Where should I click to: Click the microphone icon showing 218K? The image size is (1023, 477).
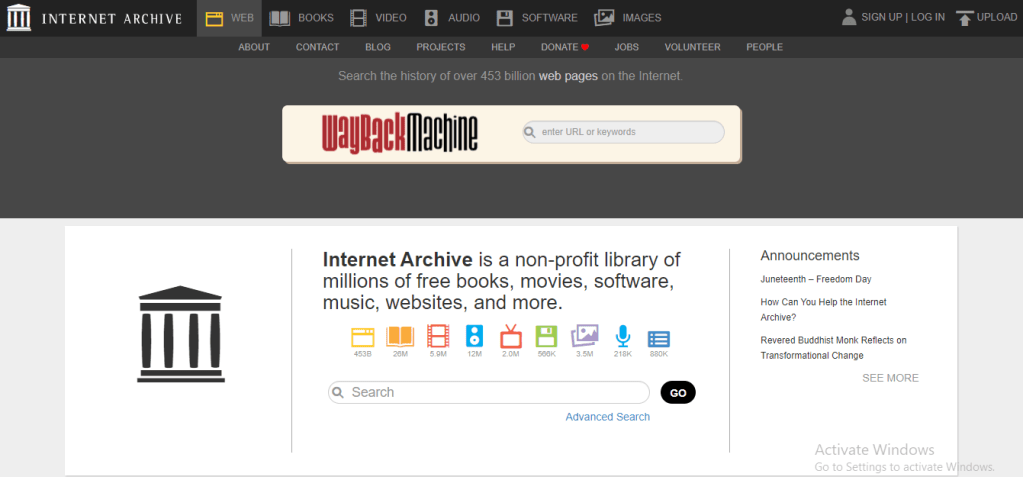(x=622, y=336)
